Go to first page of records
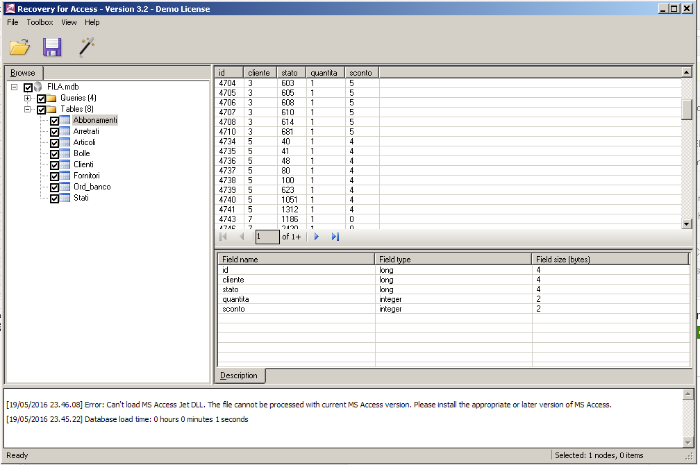 [x=223, y=237]
